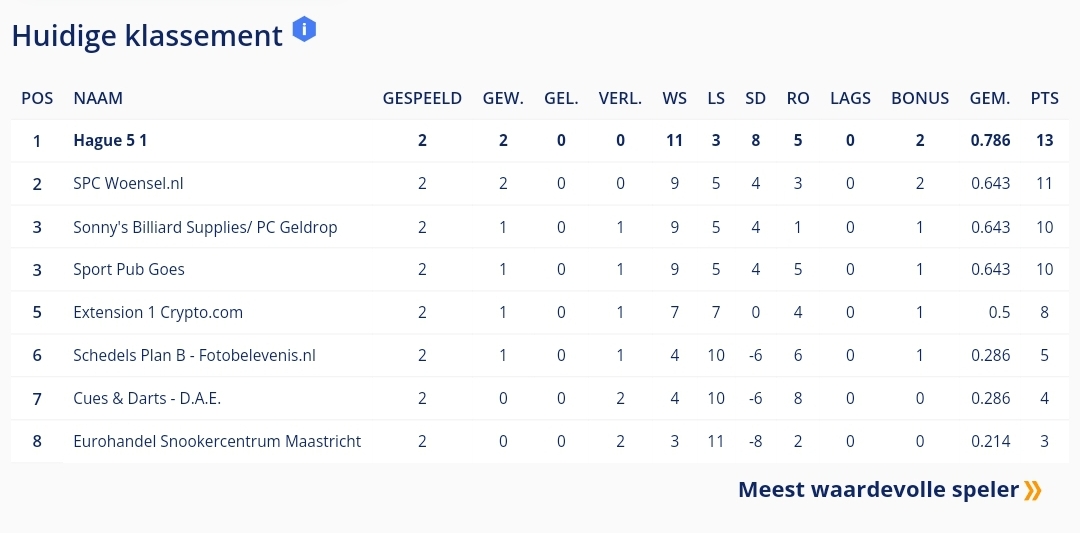The height and width of the screenshot is (533, 1080).
Task: Open the Hague 5 1 team
Action: pyautogui.click(x=110, y=140)
